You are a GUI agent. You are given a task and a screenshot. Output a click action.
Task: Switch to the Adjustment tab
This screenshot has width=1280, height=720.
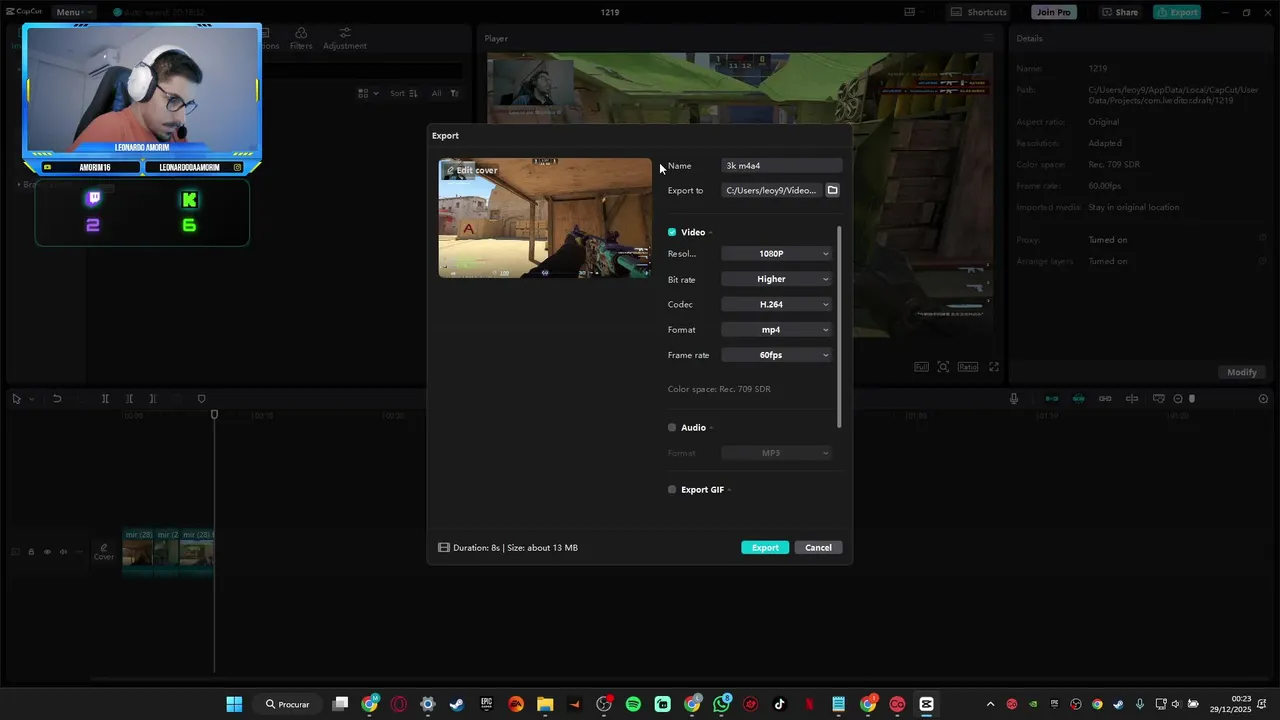(x=345, y=39)
